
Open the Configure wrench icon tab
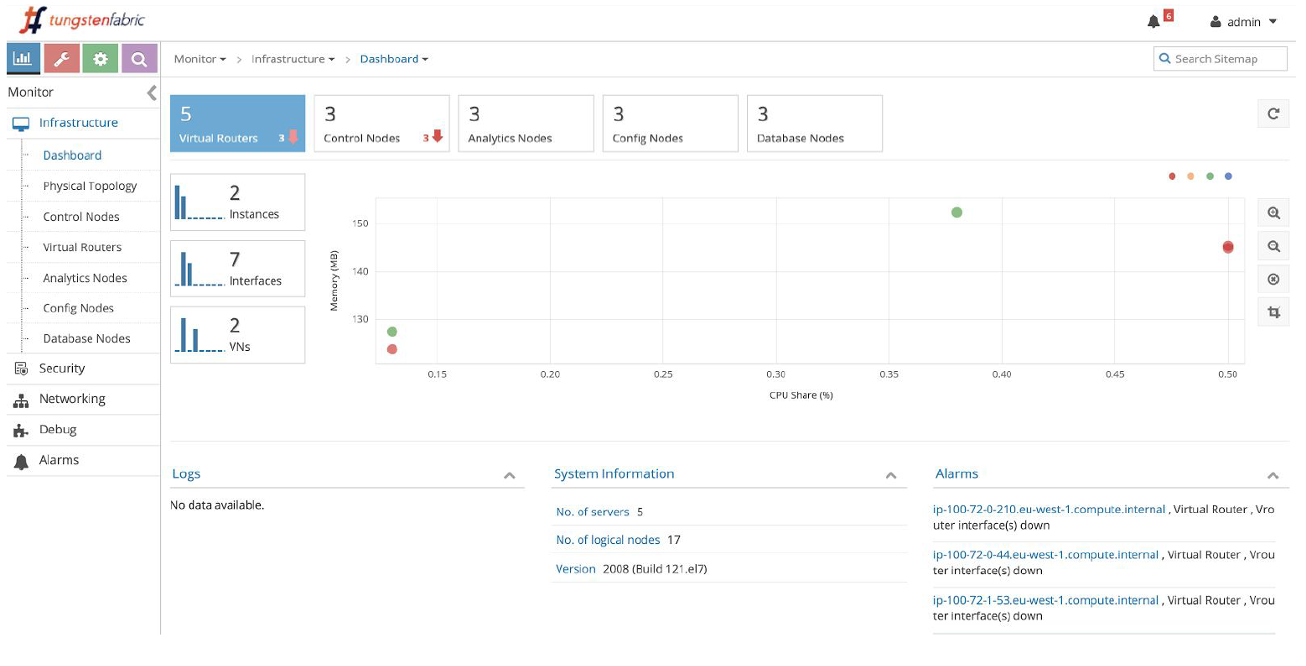click(61, 59)
